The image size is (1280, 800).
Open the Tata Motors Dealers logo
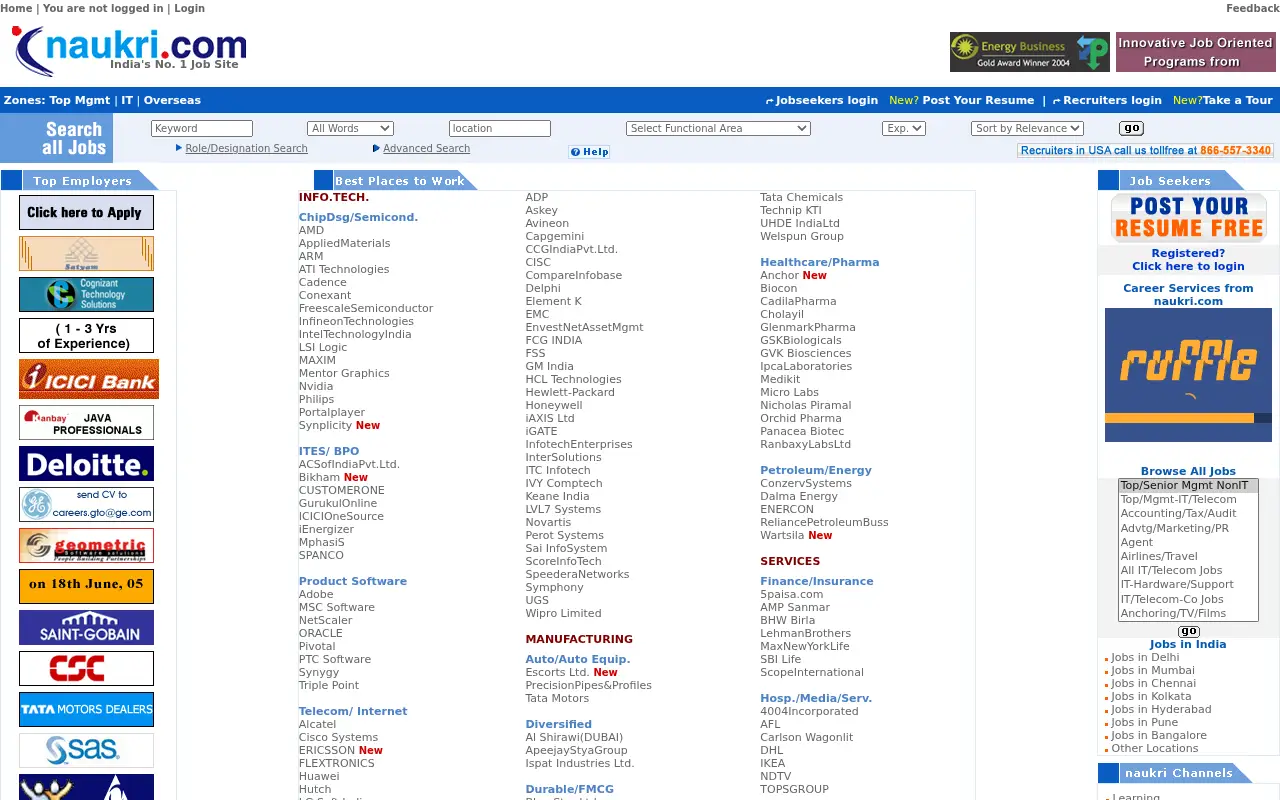click(86, 710)
